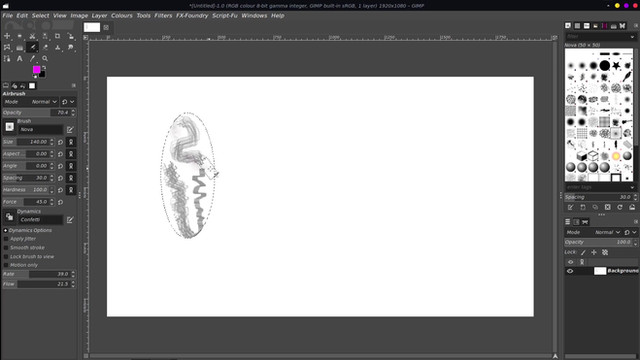Open the Filters menu

click(x=163, y=16)
